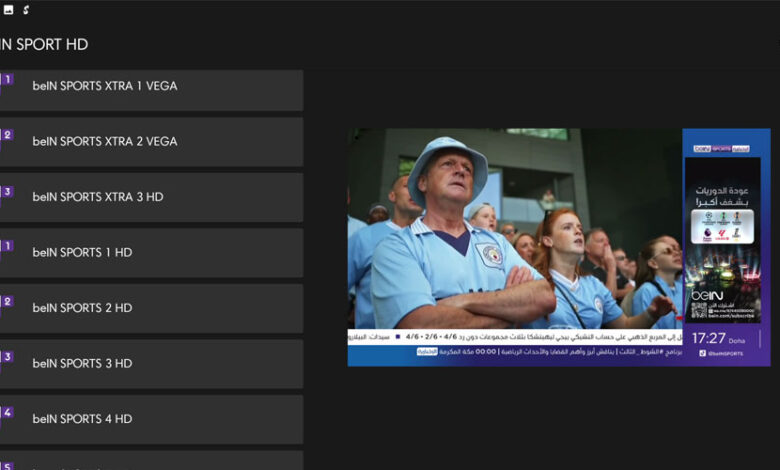780x470 pixels.
Task: Click number 1 badge beside beIN SPORTS 1 HD
Action: pyautogui.click(x=6, y=246)
